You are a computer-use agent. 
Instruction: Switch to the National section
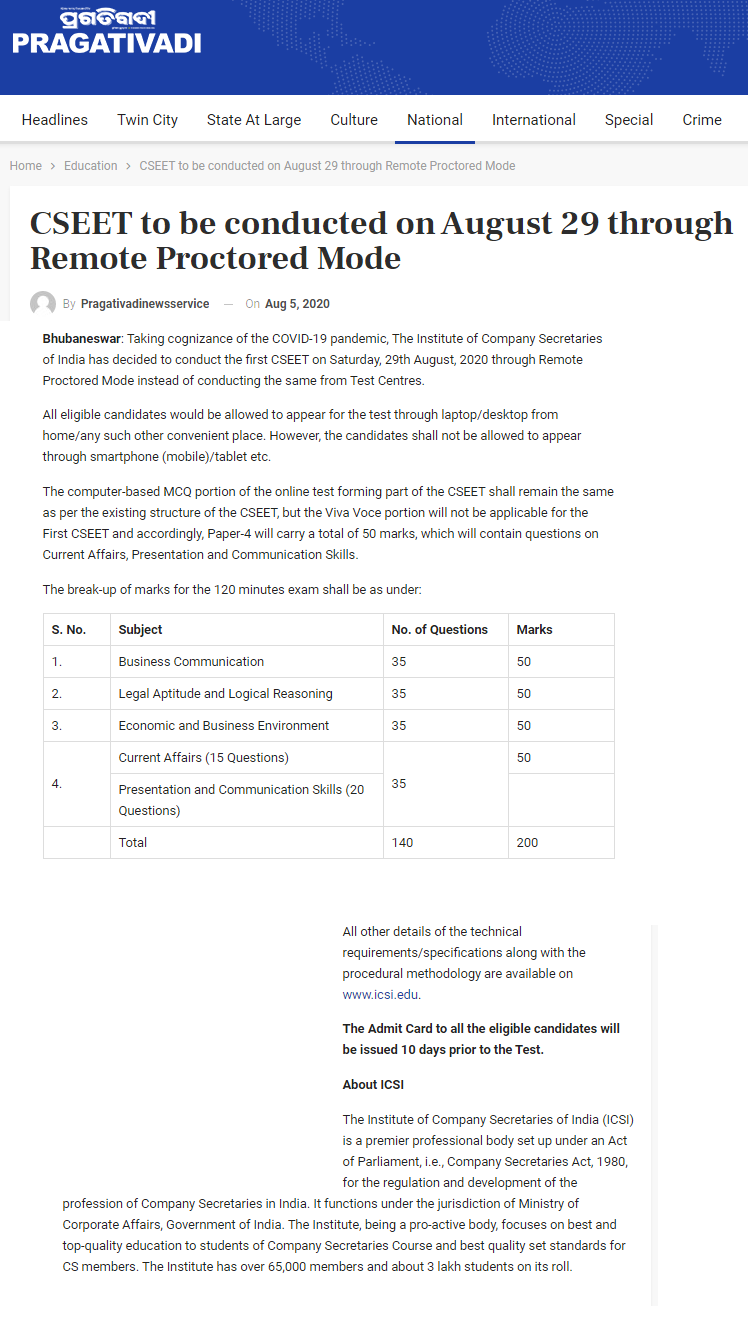435,120
